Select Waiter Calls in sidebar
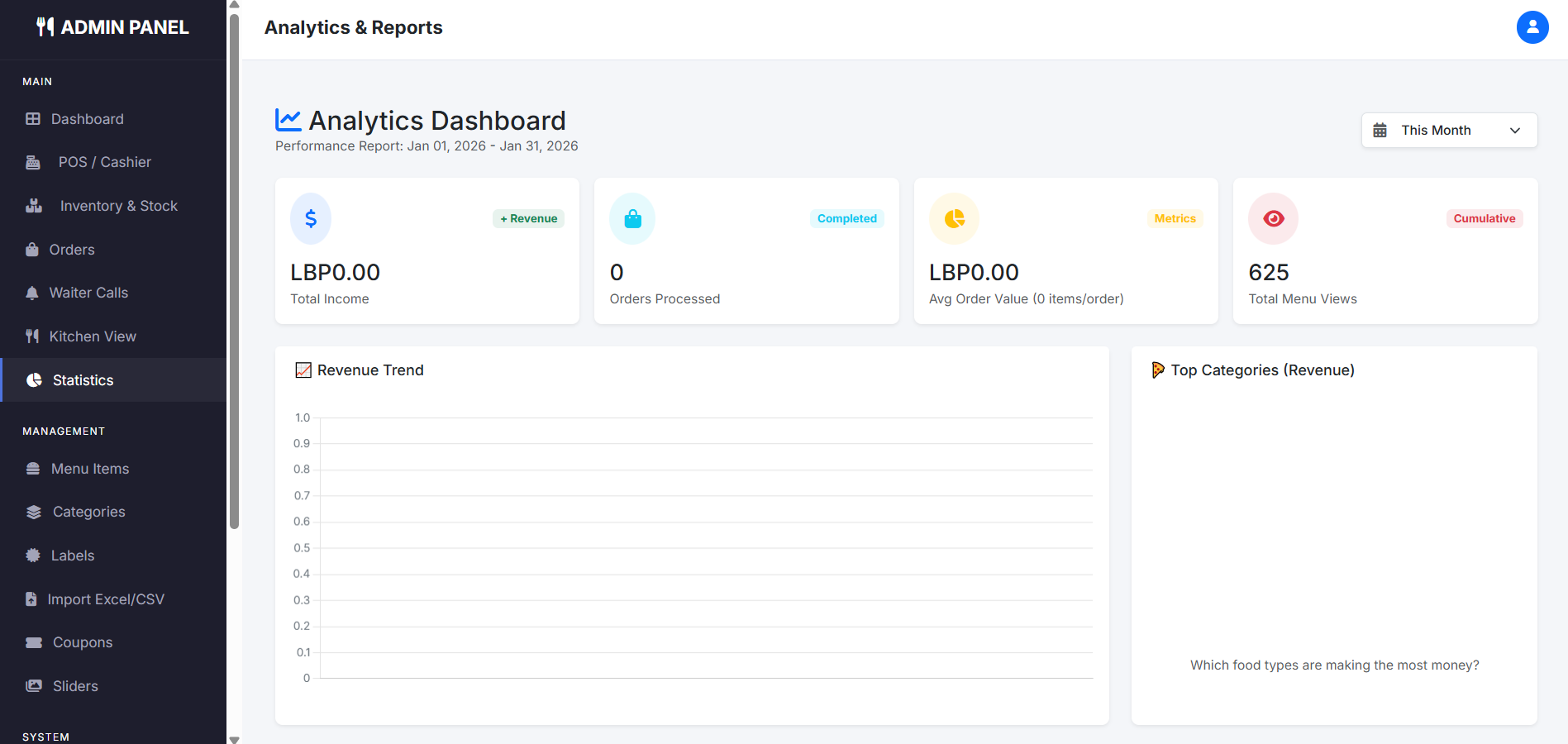The width and height of the screenshot is (1568, 744). (88, 293)
